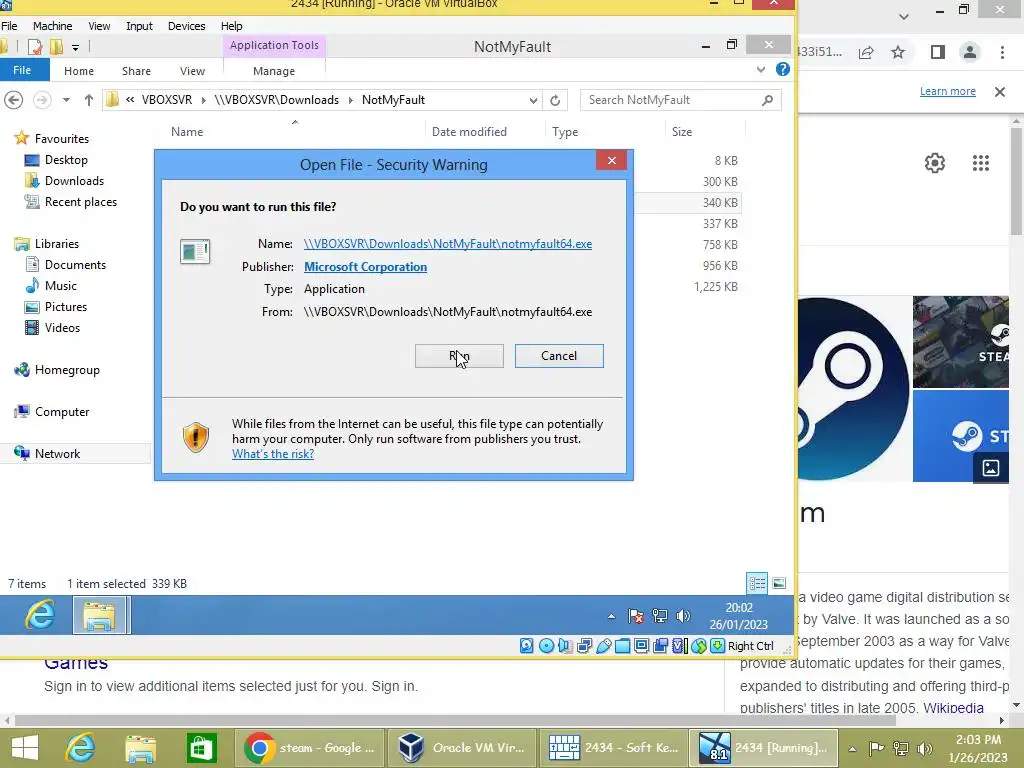
Task: Go up one folder level in Explorer
Action: [x=89, y=100]
